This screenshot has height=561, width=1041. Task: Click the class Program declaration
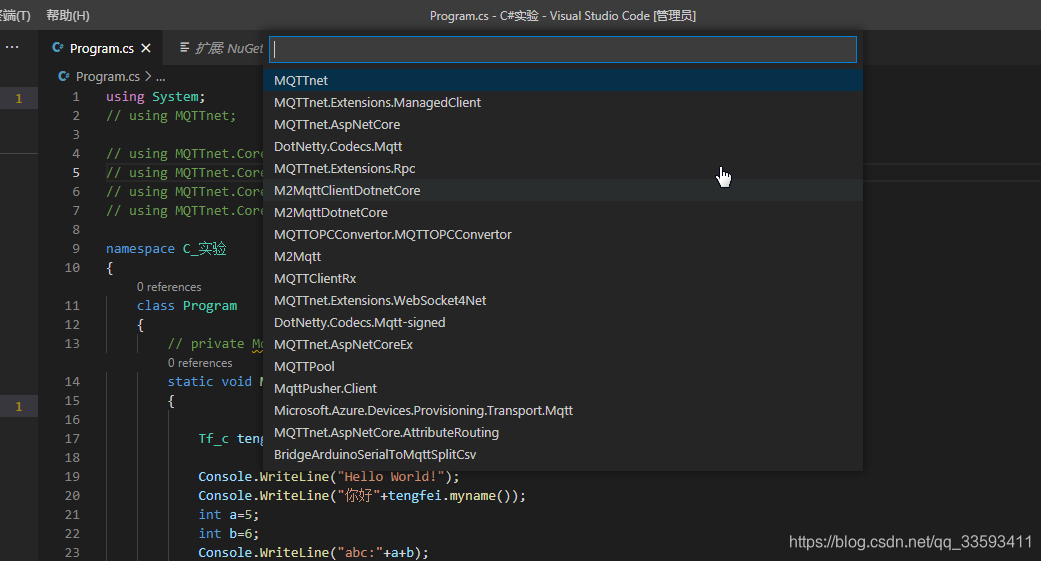187,305
